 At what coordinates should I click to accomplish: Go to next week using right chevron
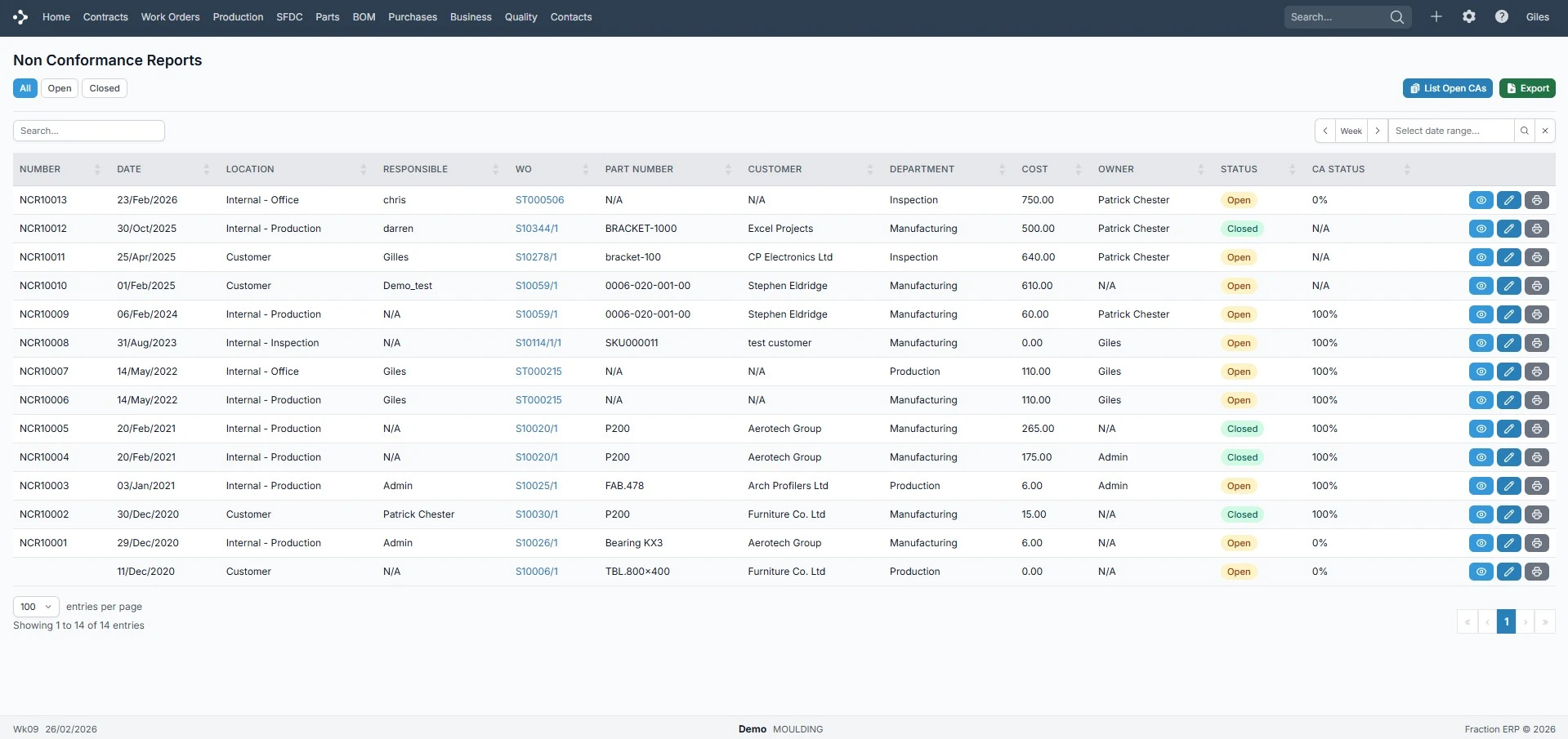[1377, 131]
